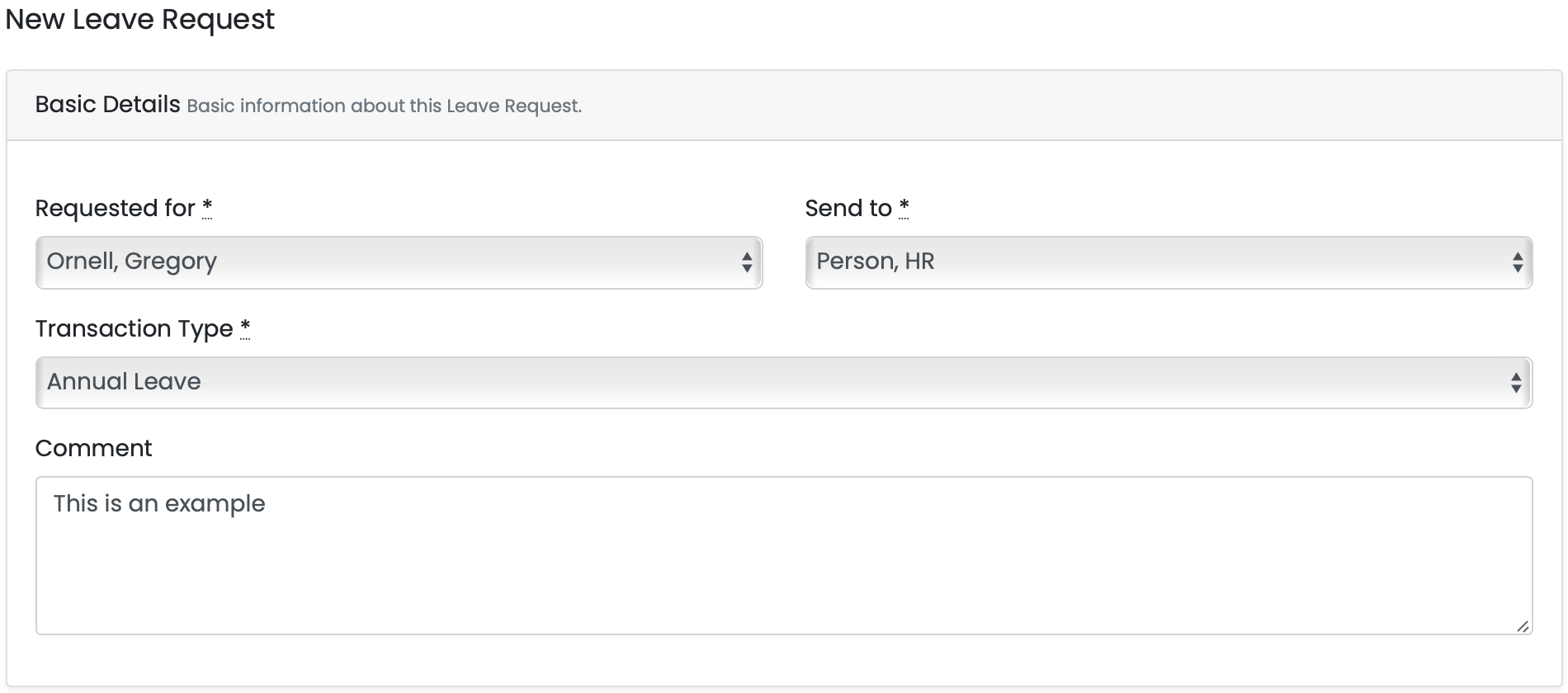This screenshot has width=1568, height=693.
Task: Click the required asterisk next to Transaction Type
Action: (245, 328)
